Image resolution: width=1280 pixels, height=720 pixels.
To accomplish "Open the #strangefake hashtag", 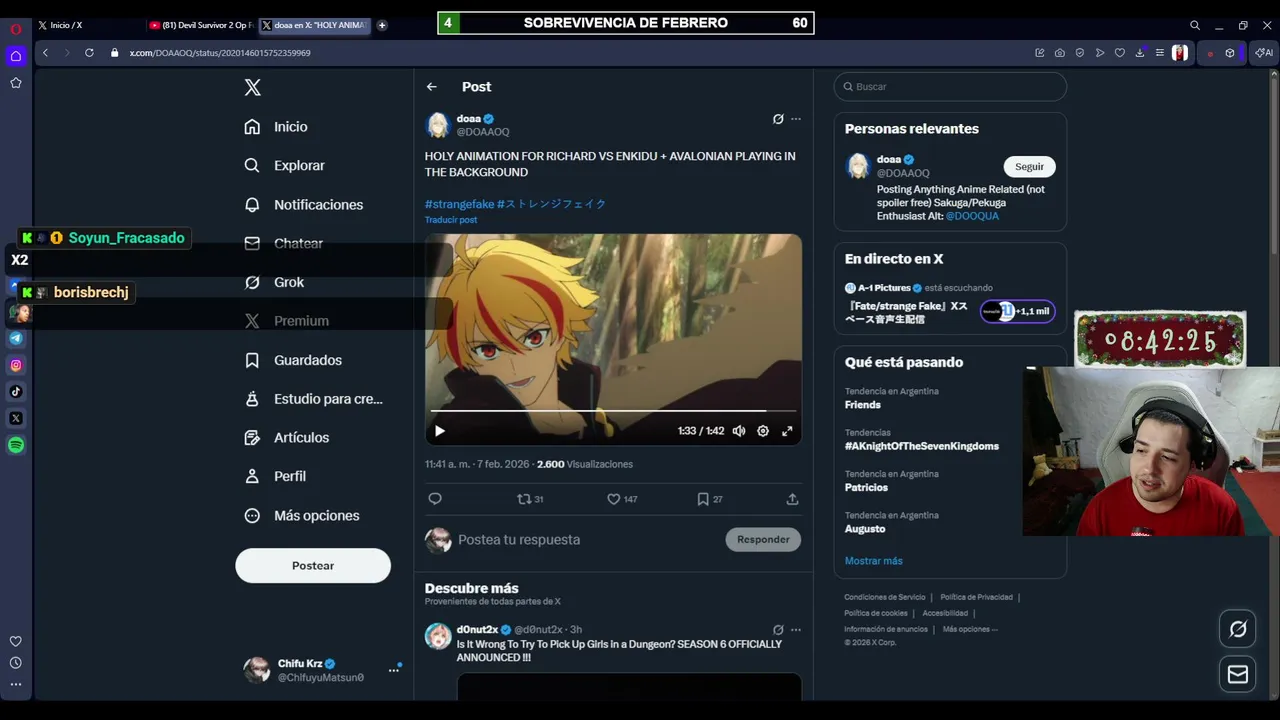I will (x=459, y=204).
